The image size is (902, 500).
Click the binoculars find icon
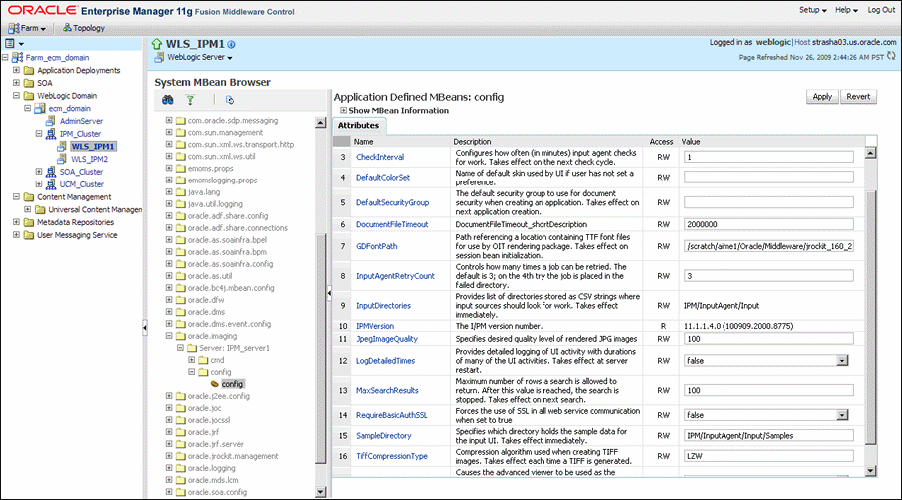[167, 100]
